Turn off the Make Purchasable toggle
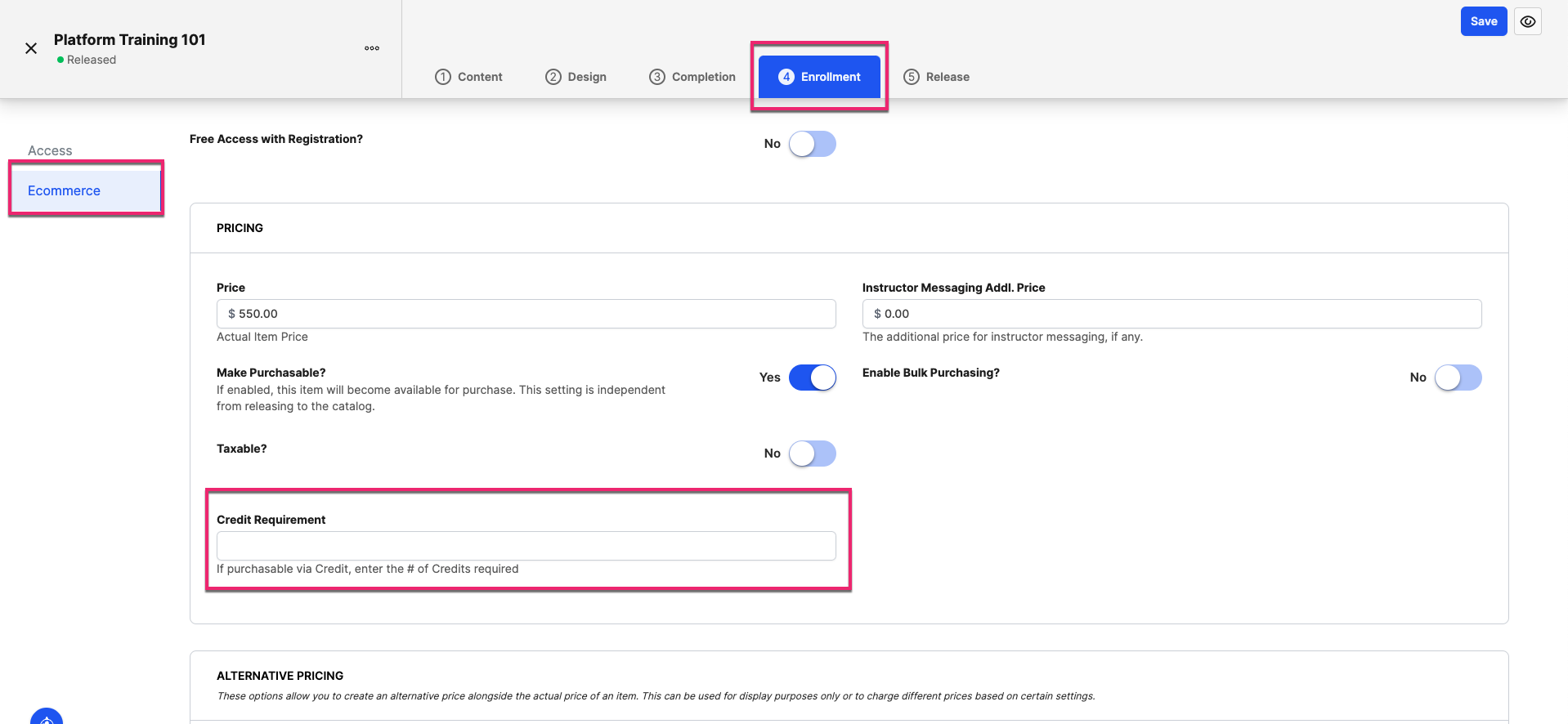Image resolution: width=1568 pixels, height=724 pixels. [812, 378]
